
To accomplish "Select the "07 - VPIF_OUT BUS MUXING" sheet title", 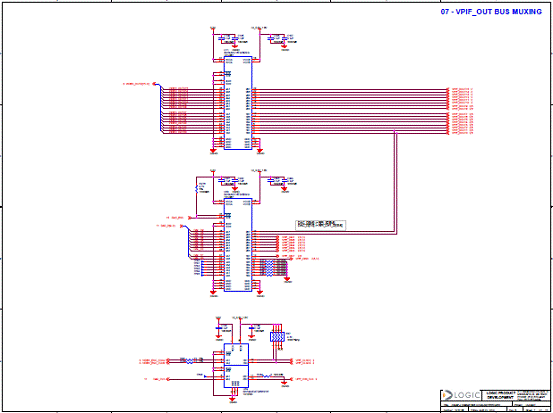I will pyautogui.click(x=491, y=12).
